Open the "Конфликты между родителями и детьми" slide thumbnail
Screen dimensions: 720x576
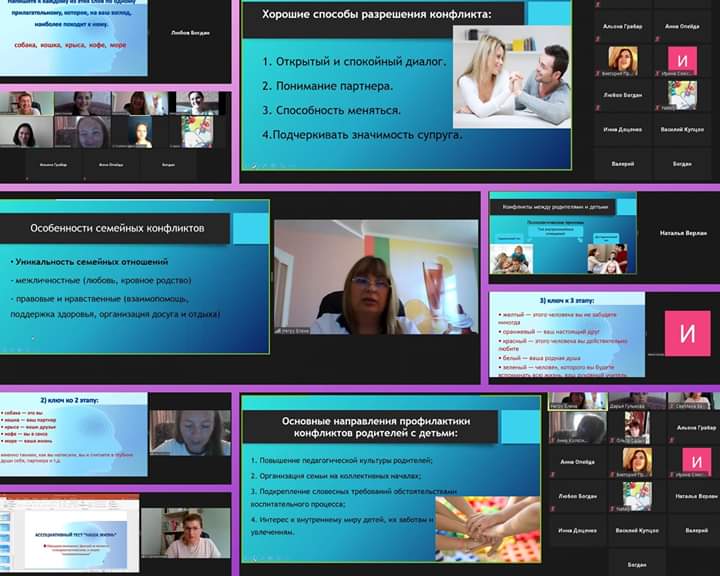tap(562, 233)
